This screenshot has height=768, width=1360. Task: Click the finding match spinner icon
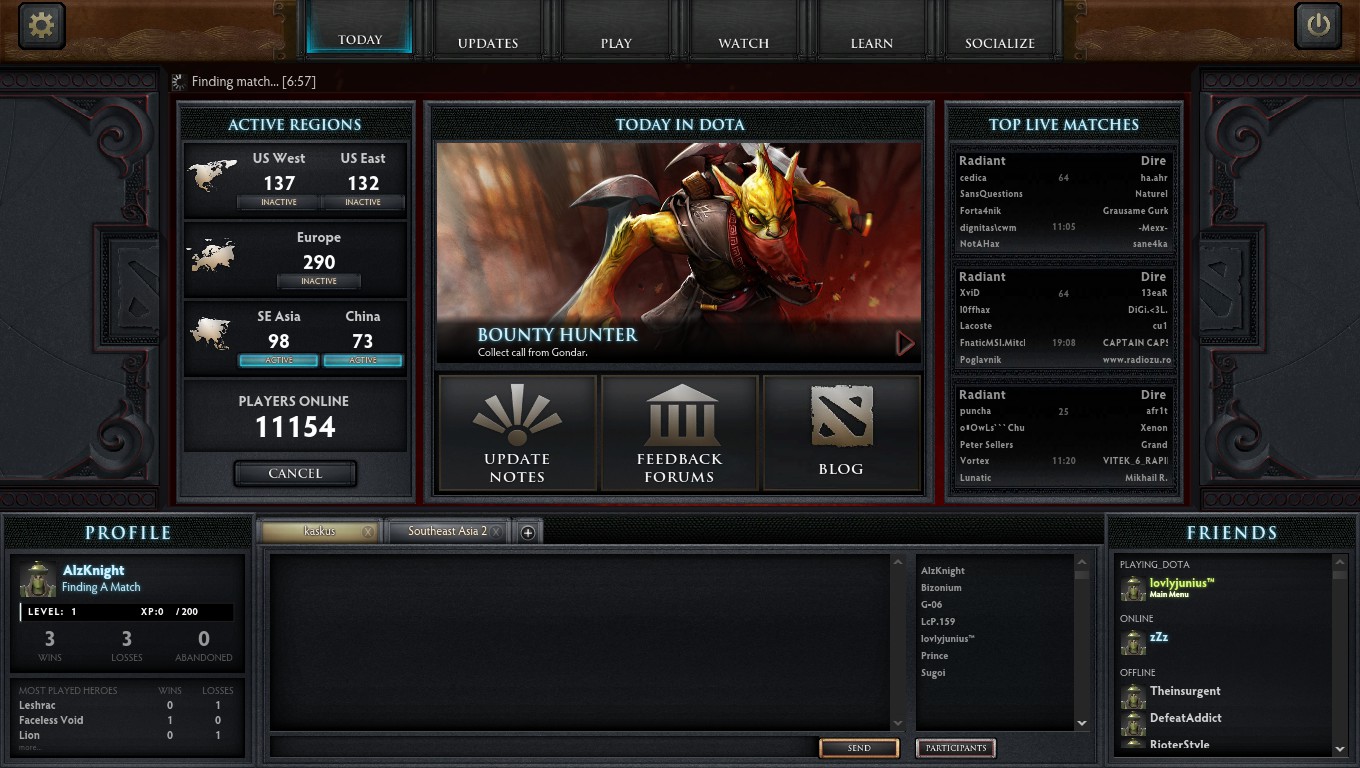(x=178, y=82)
